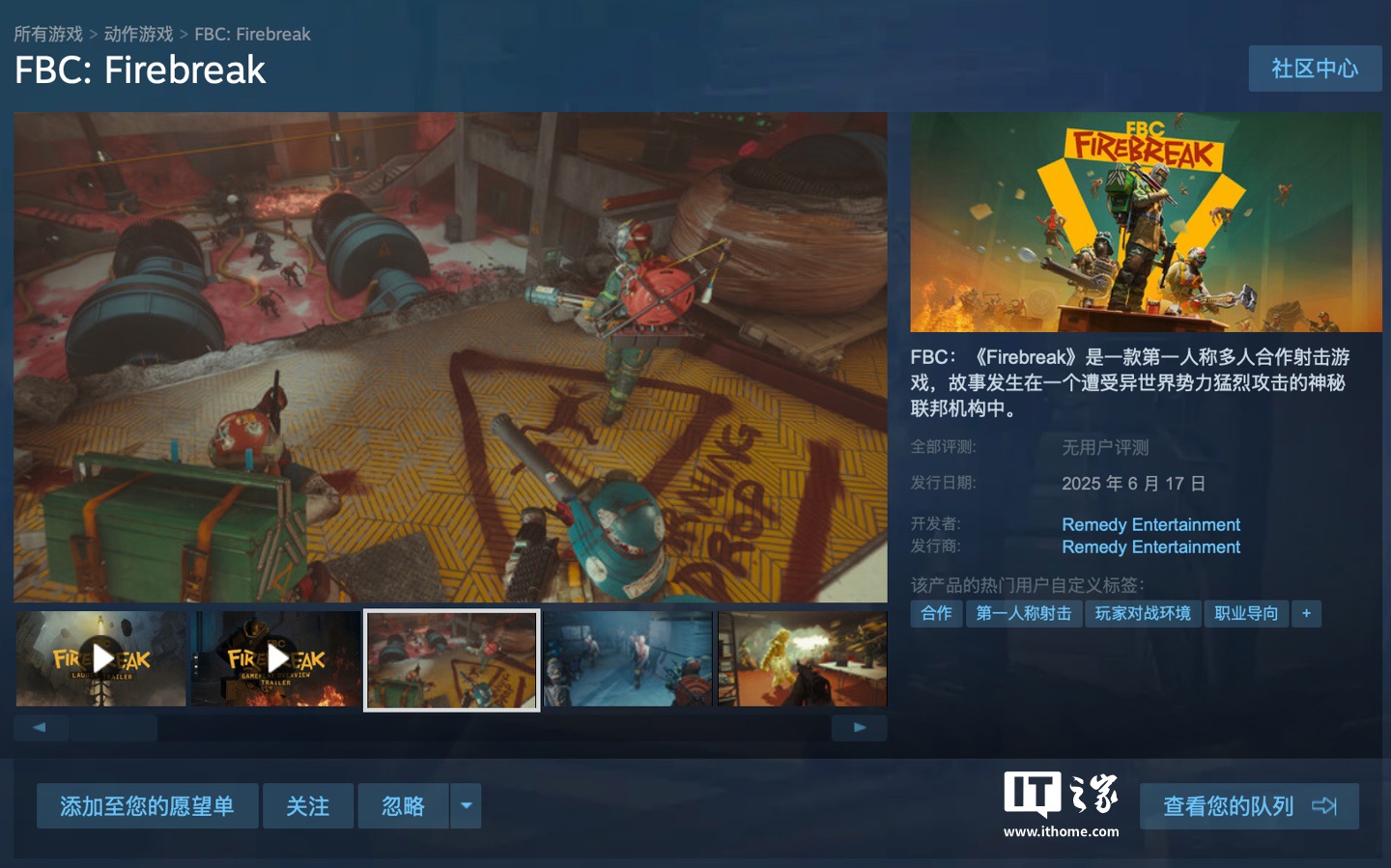Select the 职业导向 tag
The image size is (1391, 868).
pyautogui.click(x=1246, y=613)
